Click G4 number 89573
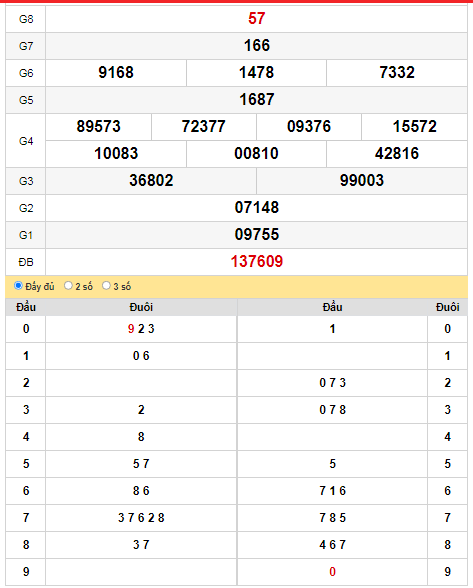This screenshot has width=473, height=588. (x=99, y=126)
